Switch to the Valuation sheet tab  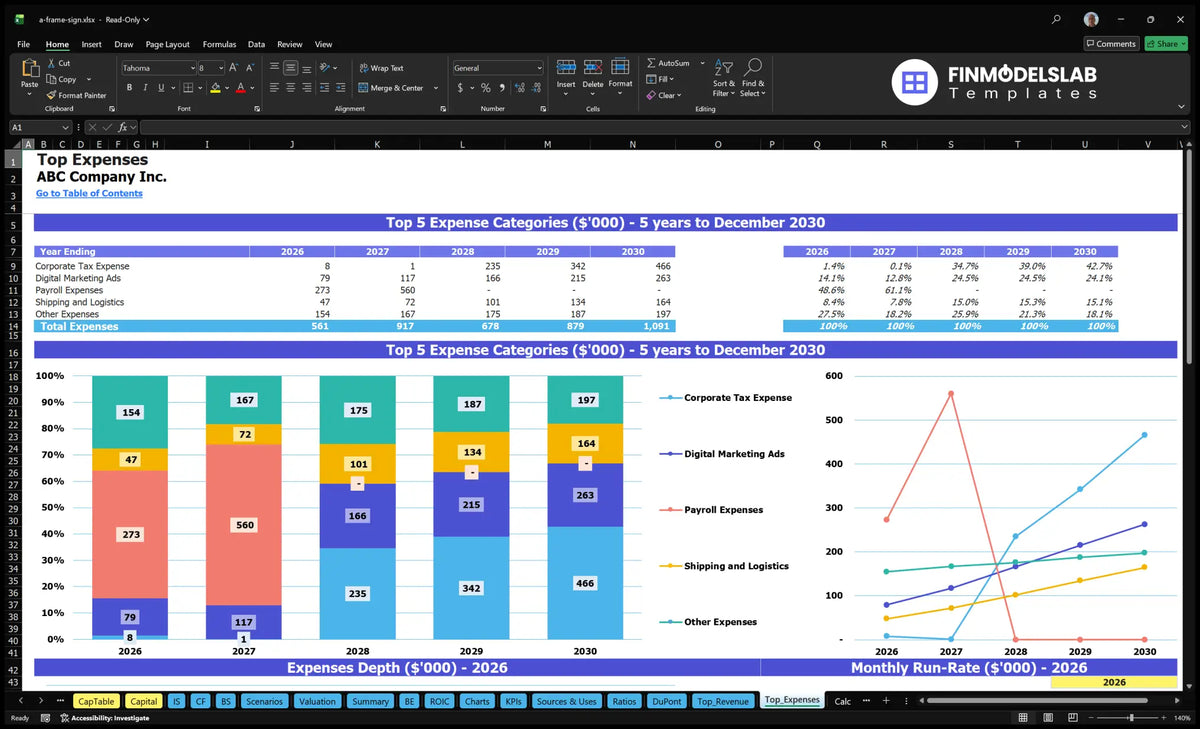(318, 701)
